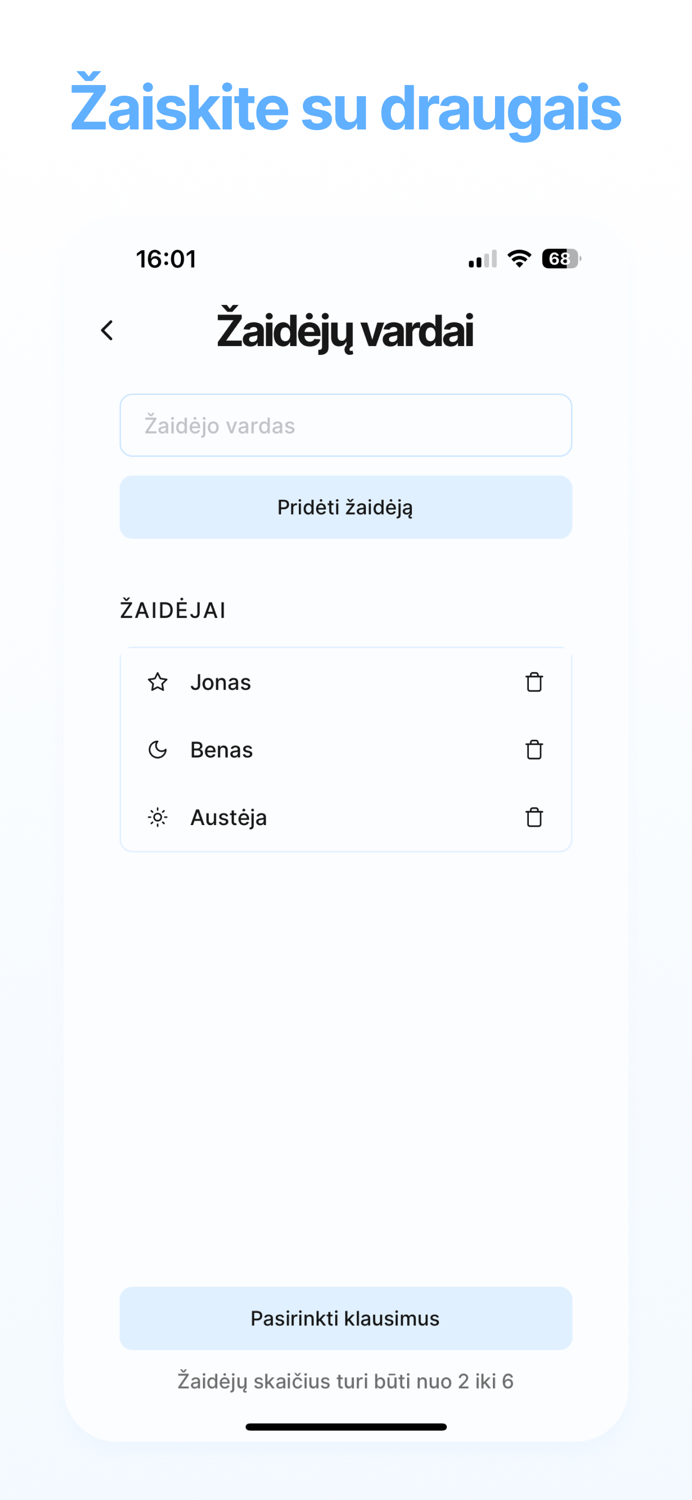Image resolution: width=692 pixels, height=1500 pixels.
Task: Delete player Jonas using the trash icon
Action: click(x=534, y=682)
